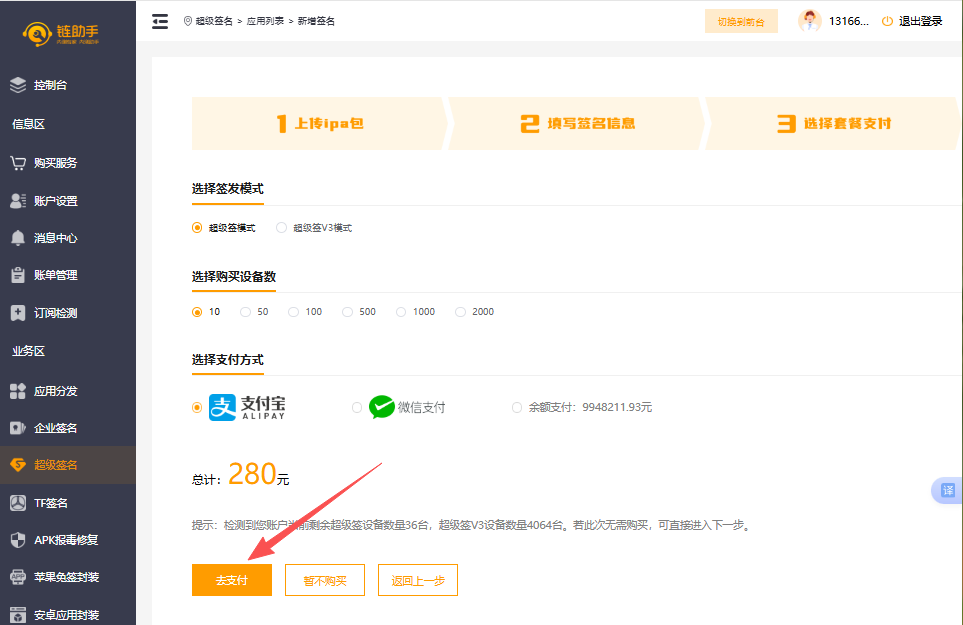Open 企业签名 menu item
The height and width of the screenshot is (625, 963).
(55, 428)
